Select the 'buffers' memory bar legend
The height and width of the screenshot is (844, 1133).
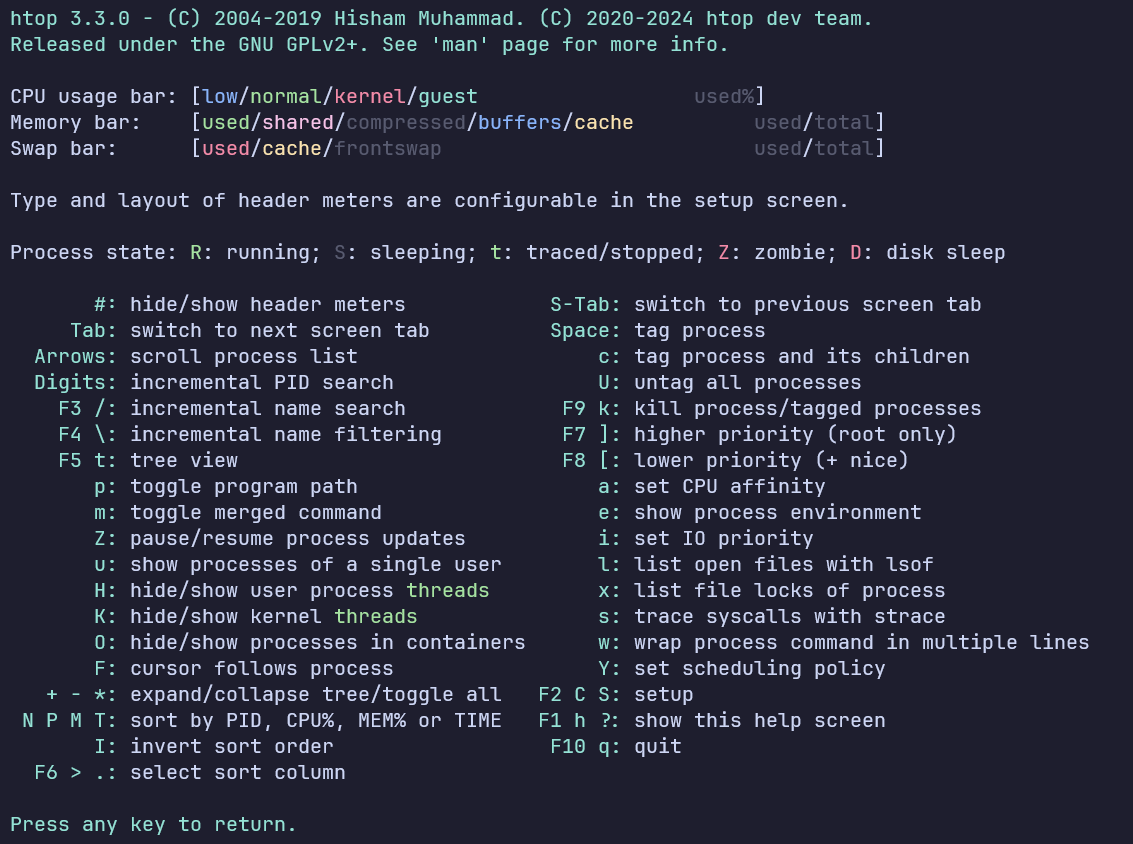click(x=520, y=122)
